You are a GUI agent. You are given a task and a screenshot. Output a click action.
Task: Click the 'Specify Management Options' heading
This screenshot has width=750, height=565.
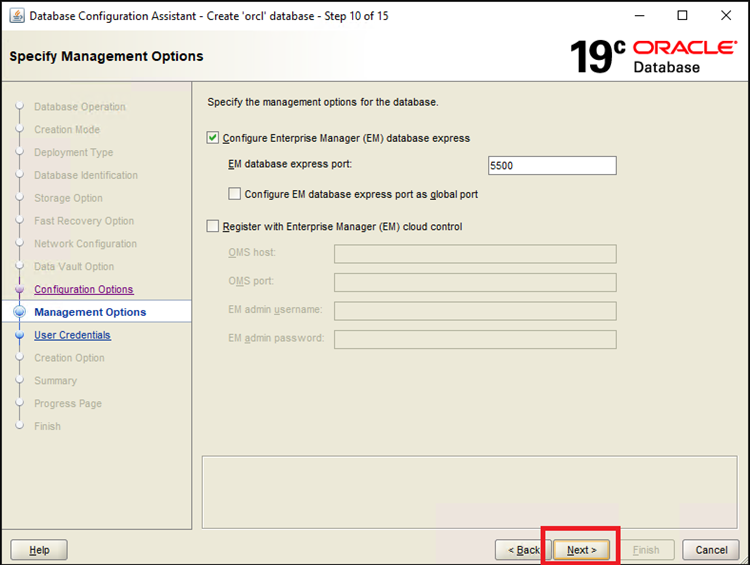click(x=106, y=56)
